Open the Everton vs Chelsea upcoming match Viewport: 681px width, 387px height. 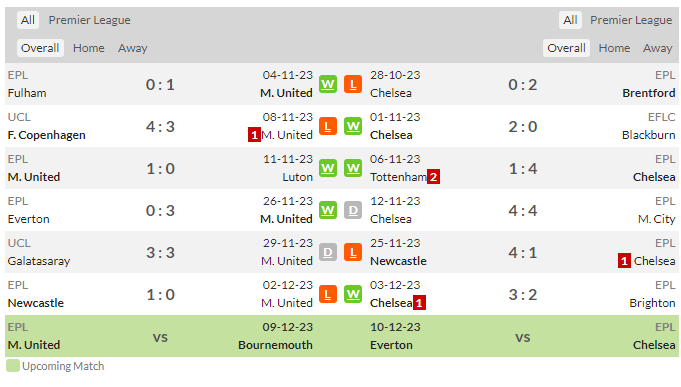click(523, 336)
